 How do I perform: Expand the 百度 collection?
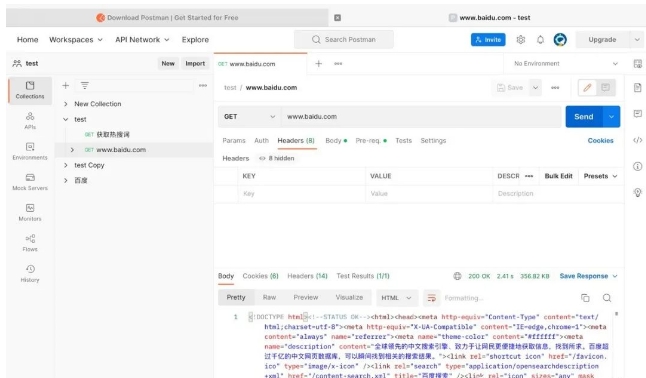tap(66, 180)
